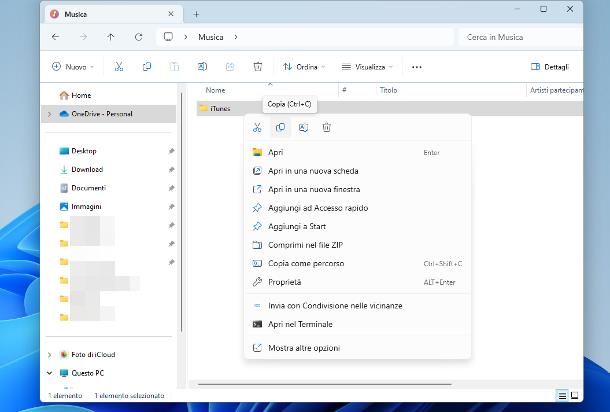Click the Copy icon in the toolbar
The image size is (610, 412).
coord(147,67)
